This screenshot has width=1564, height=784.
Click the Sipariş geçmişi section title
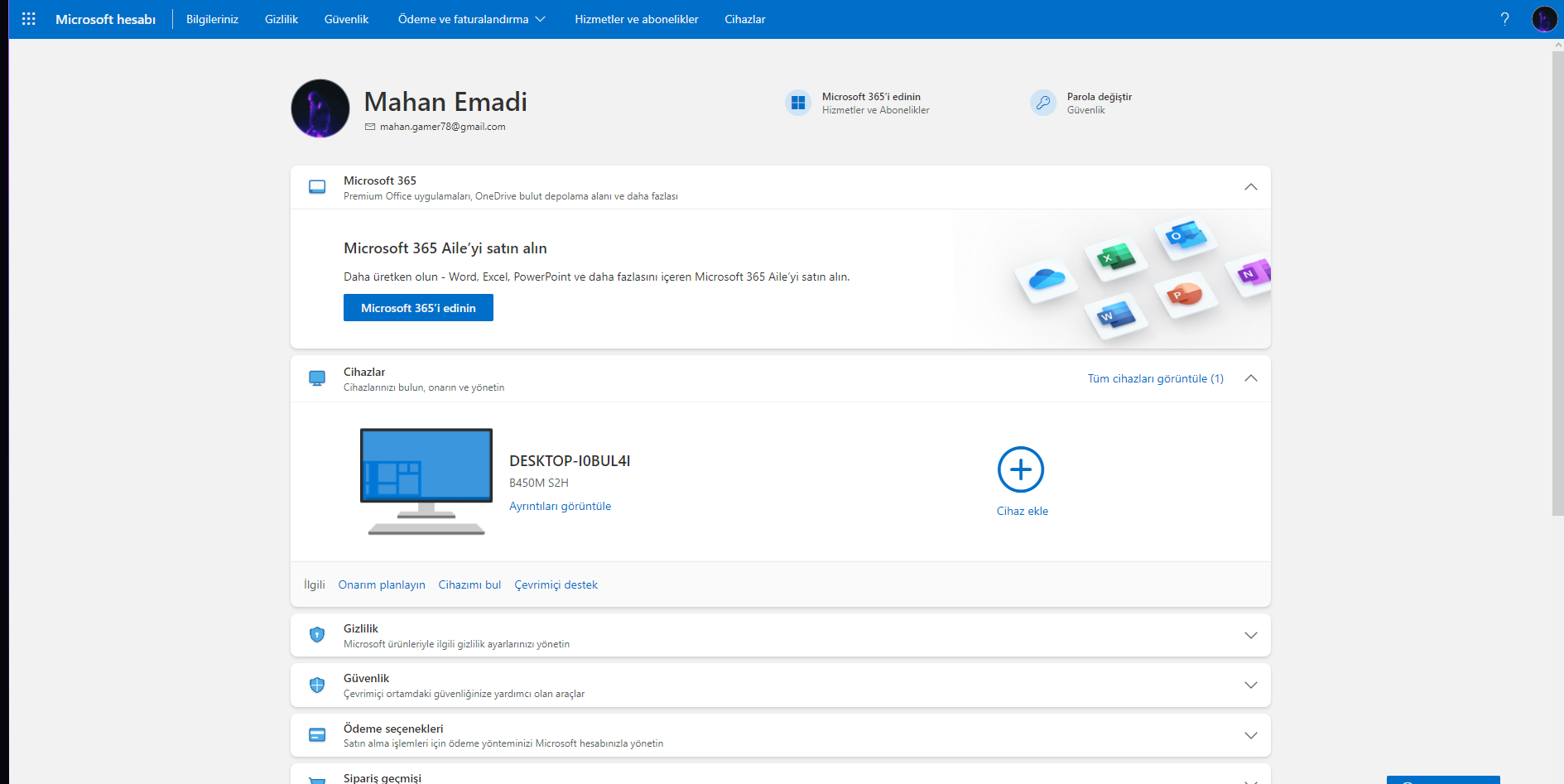tap(383, 778)
